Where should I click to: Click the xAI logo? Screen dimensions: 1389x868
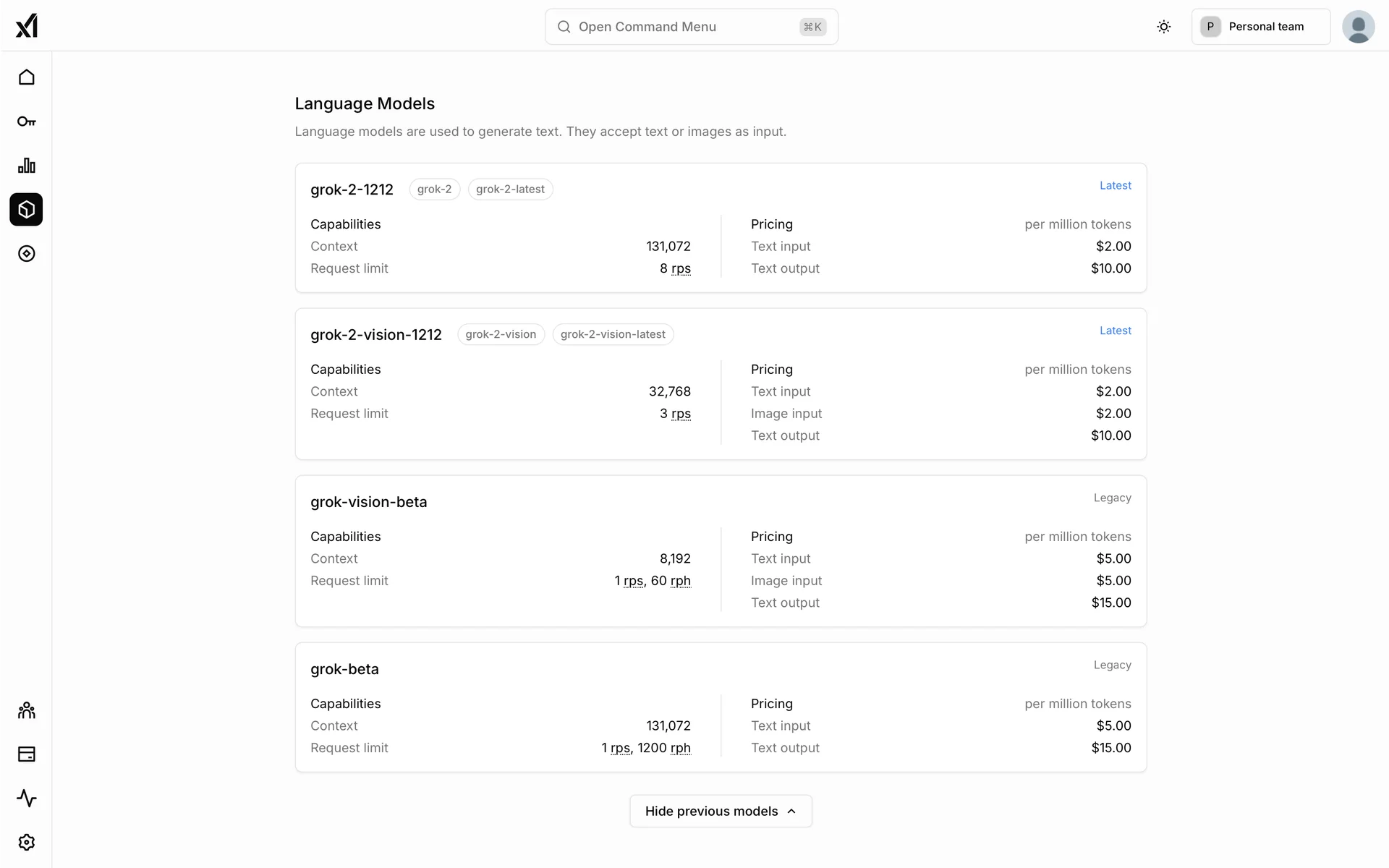click(27, 26)
